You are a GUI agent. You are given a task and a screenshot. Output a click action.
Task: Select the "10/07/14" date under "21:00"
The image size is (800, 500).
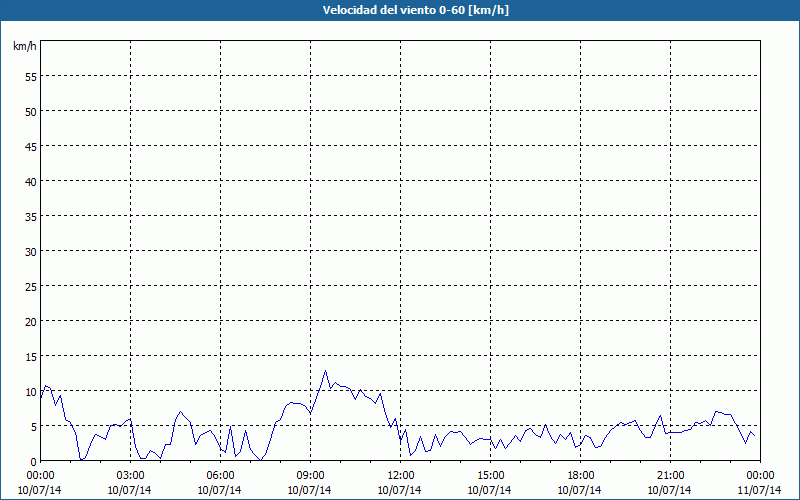pos(670,490)
